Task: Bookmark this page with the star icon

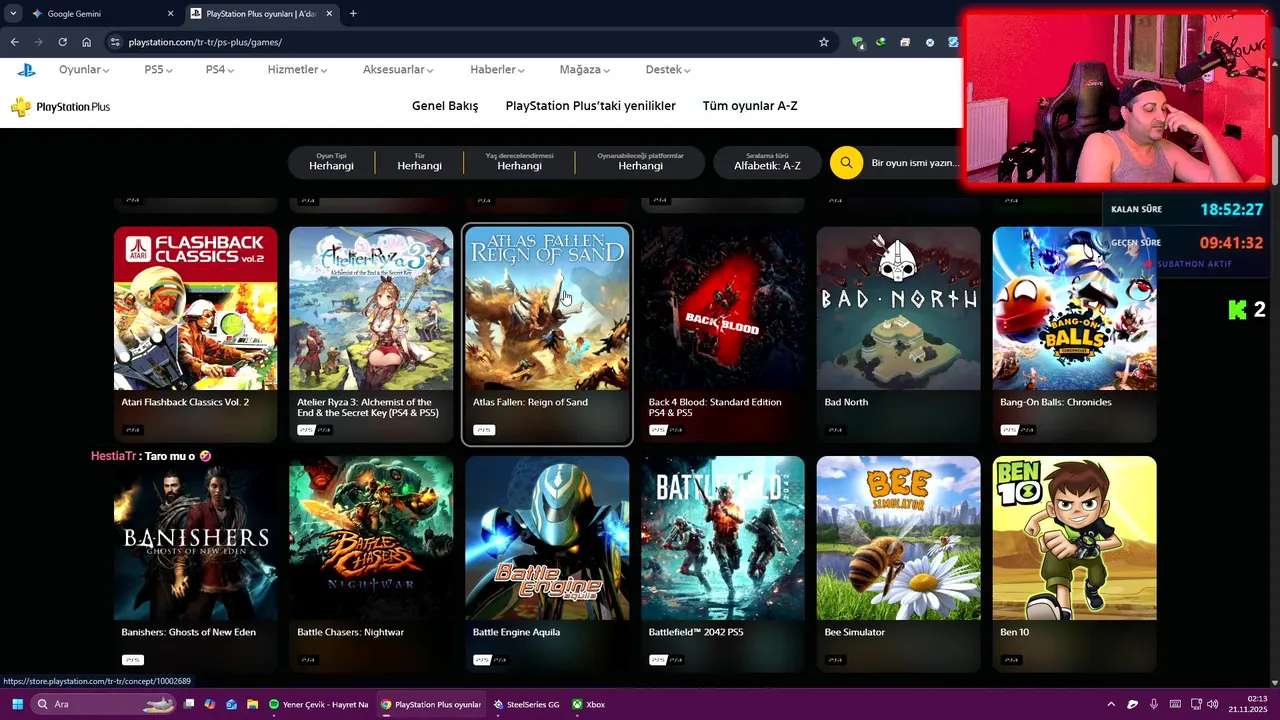Action: click(x=824, y=42)
